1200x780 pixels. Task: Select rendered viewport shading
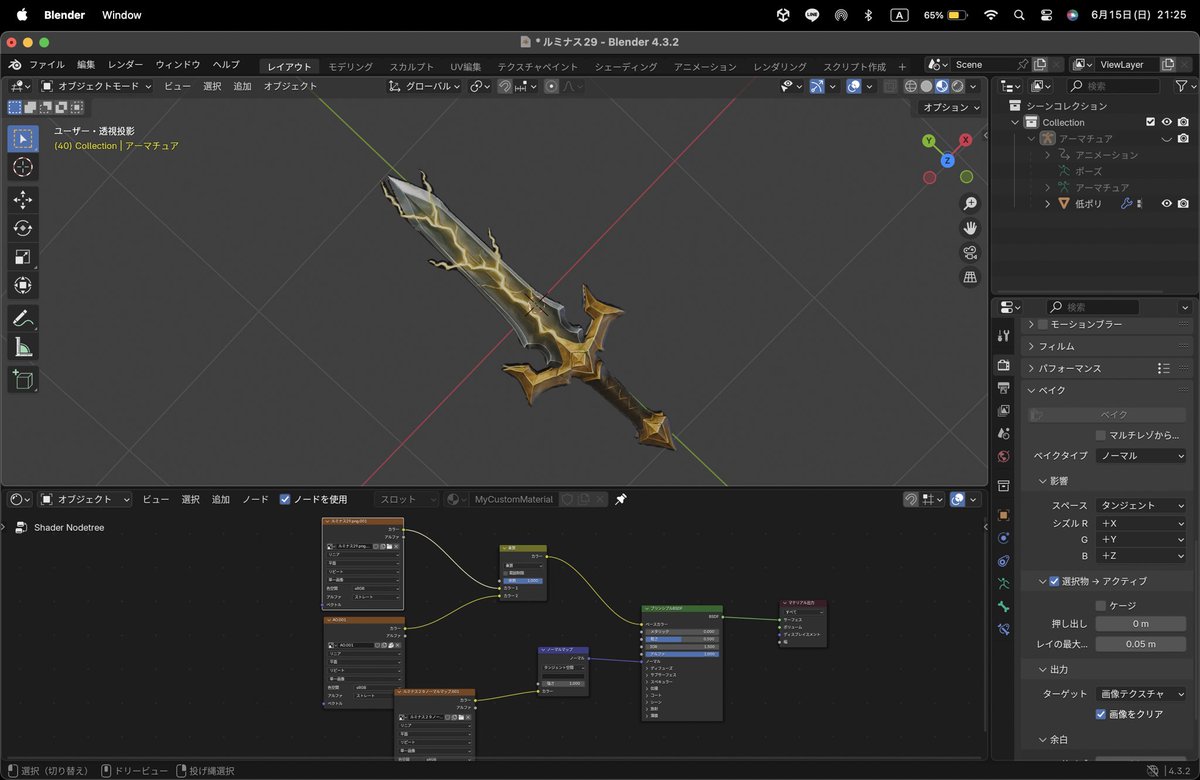pyautogui.click(x=957, y=86)
